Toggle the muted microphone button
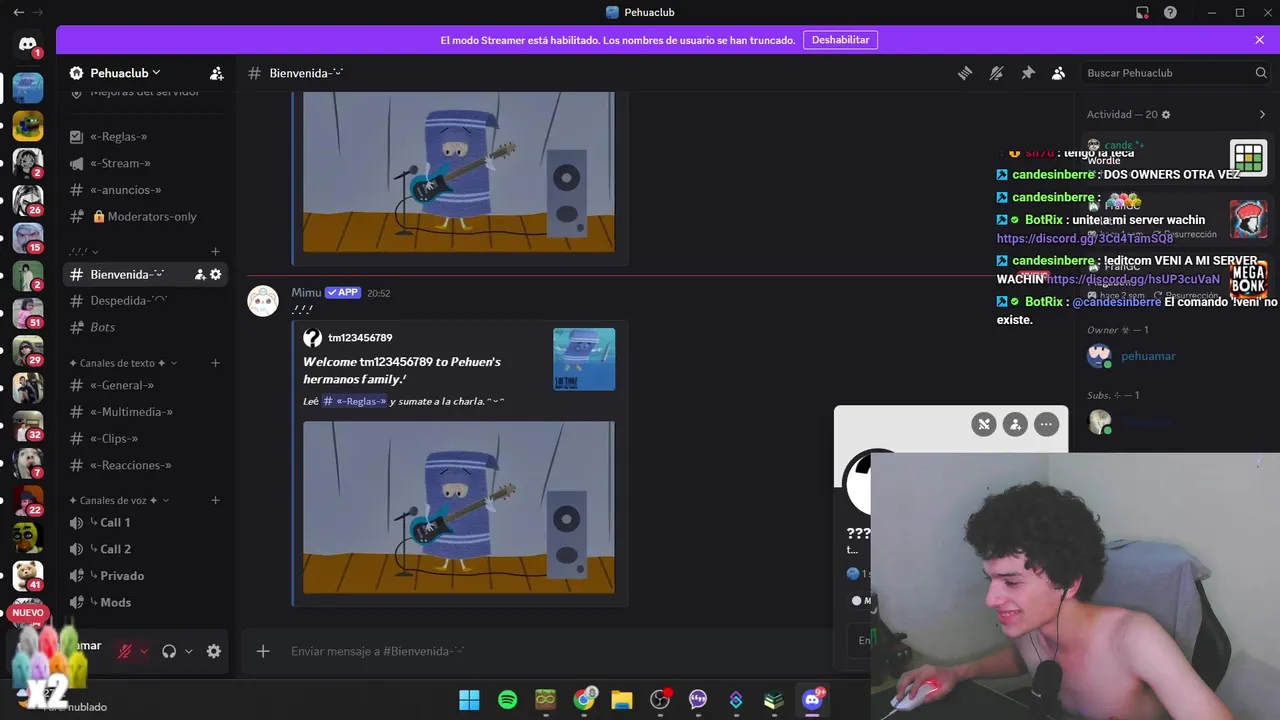Screen dimensions: 1280x720 [125, 651]
